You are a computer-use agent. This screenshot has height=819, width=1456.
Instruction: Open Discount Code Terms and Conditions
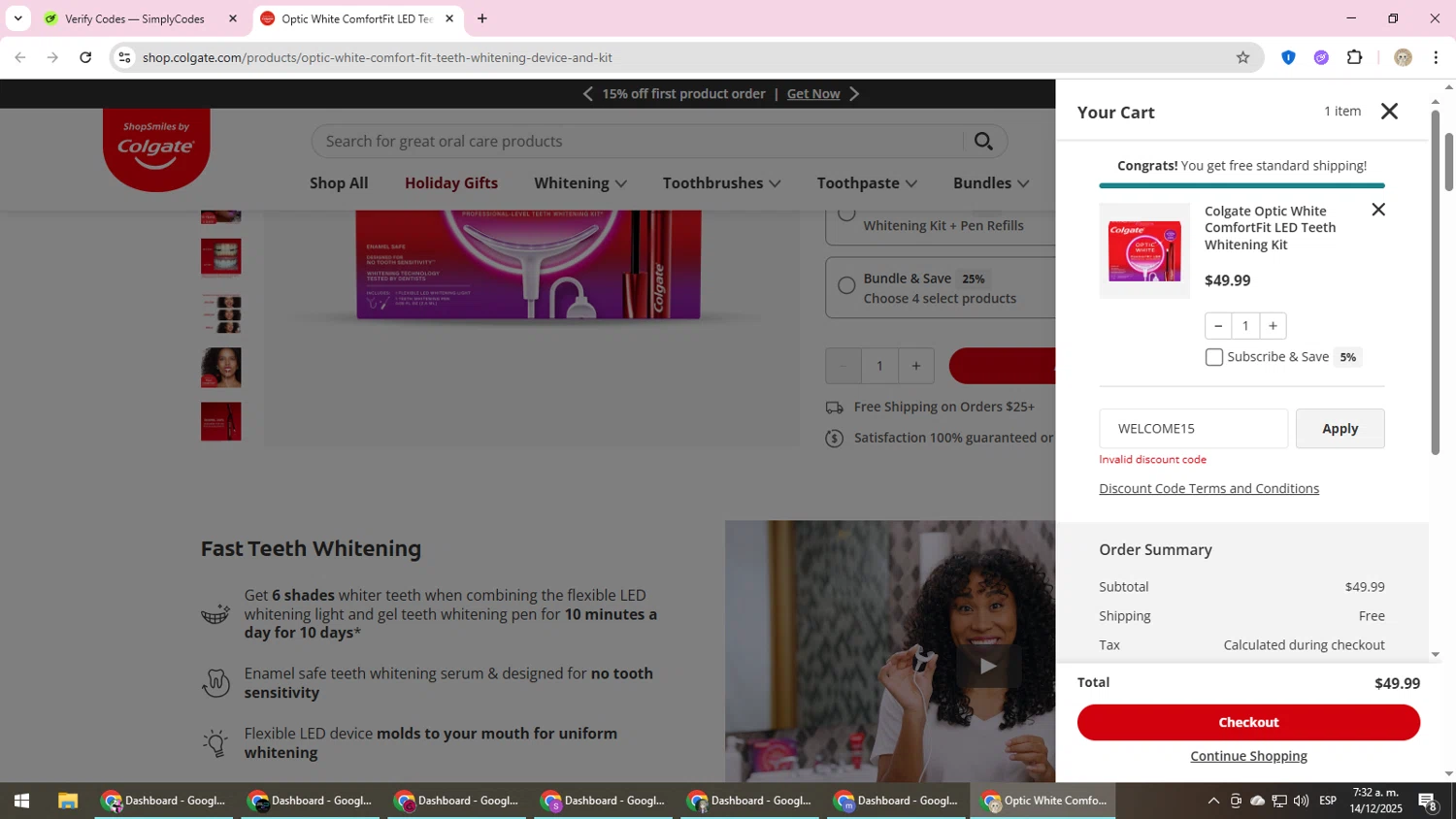(x=1208, y=488)
